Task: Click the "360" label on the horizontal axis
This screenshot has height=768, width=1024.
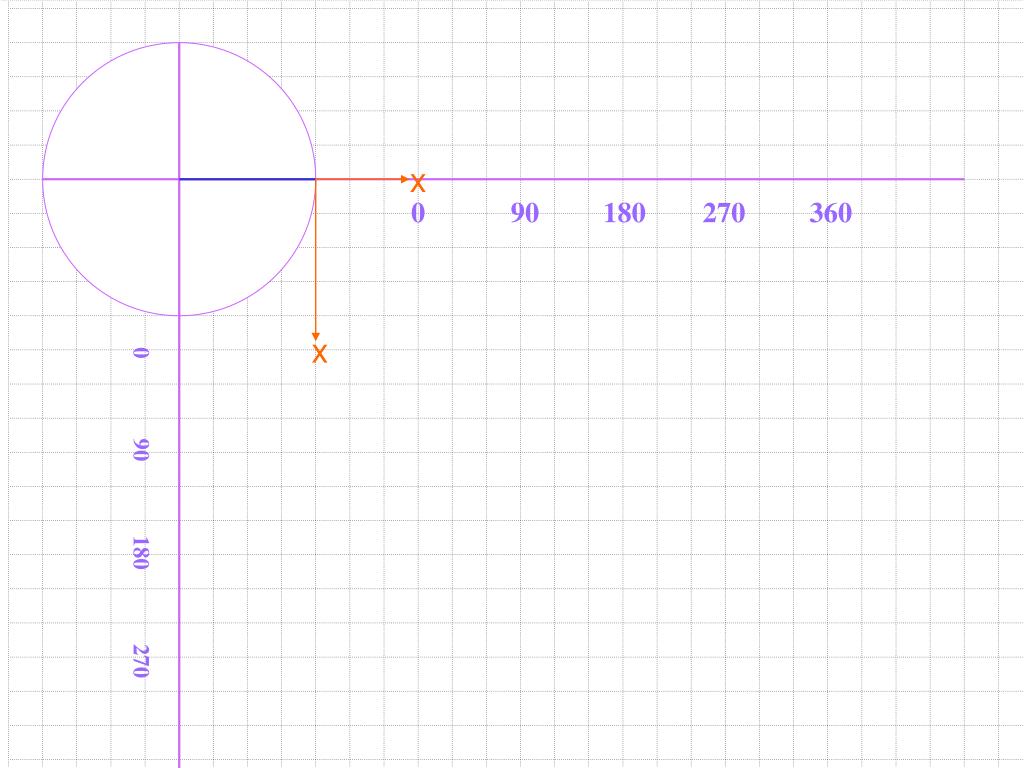Action: point(830,213)
